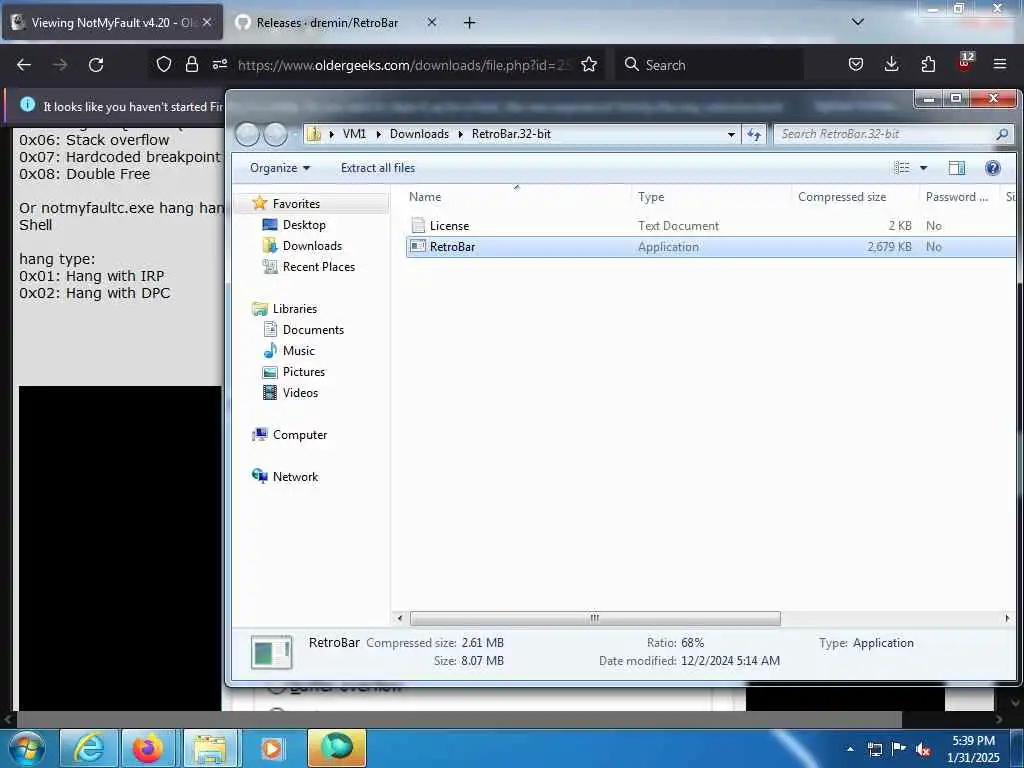Open the Documents library

[313, 330]
